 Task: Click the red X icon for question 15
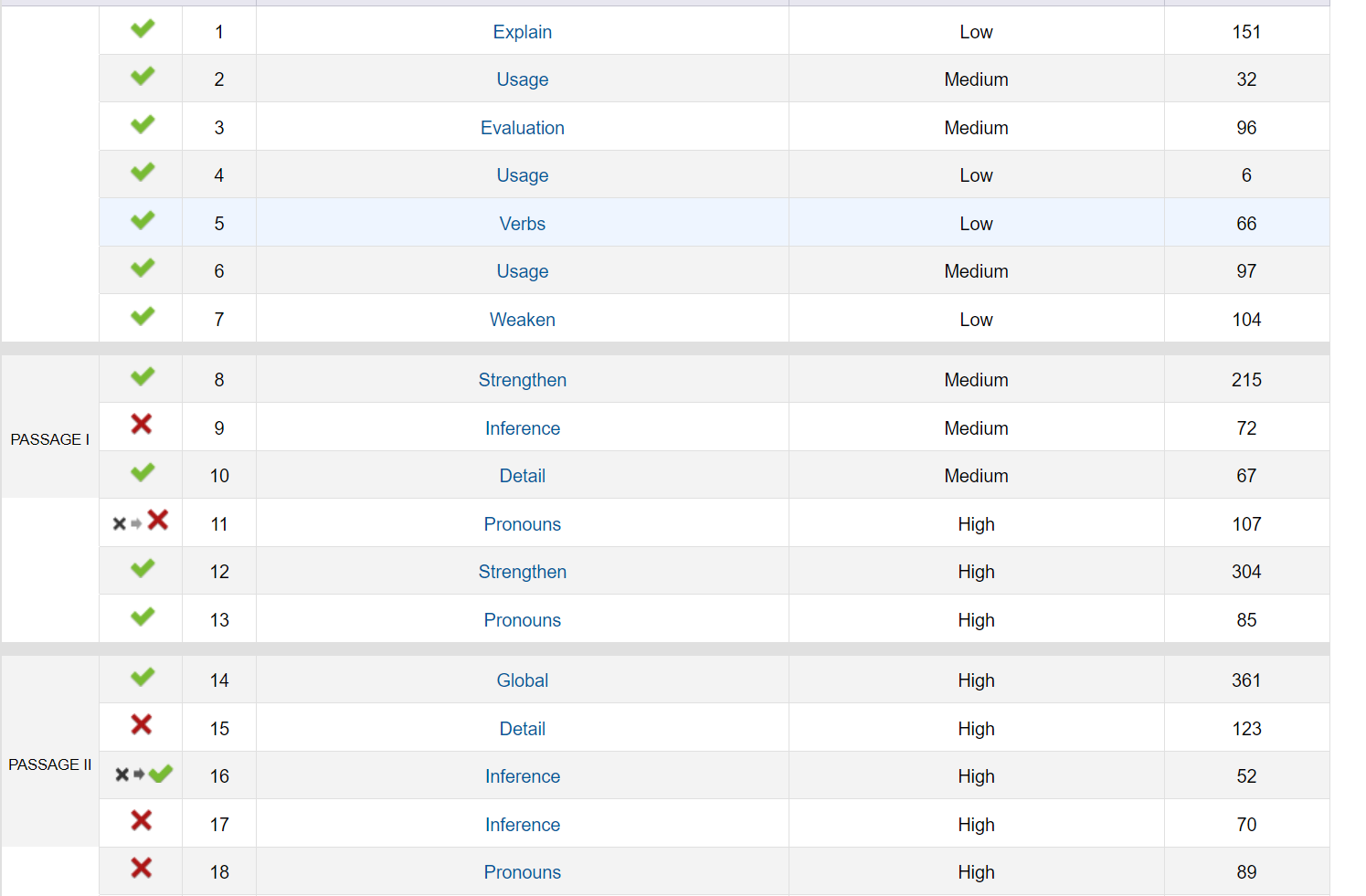141,725
